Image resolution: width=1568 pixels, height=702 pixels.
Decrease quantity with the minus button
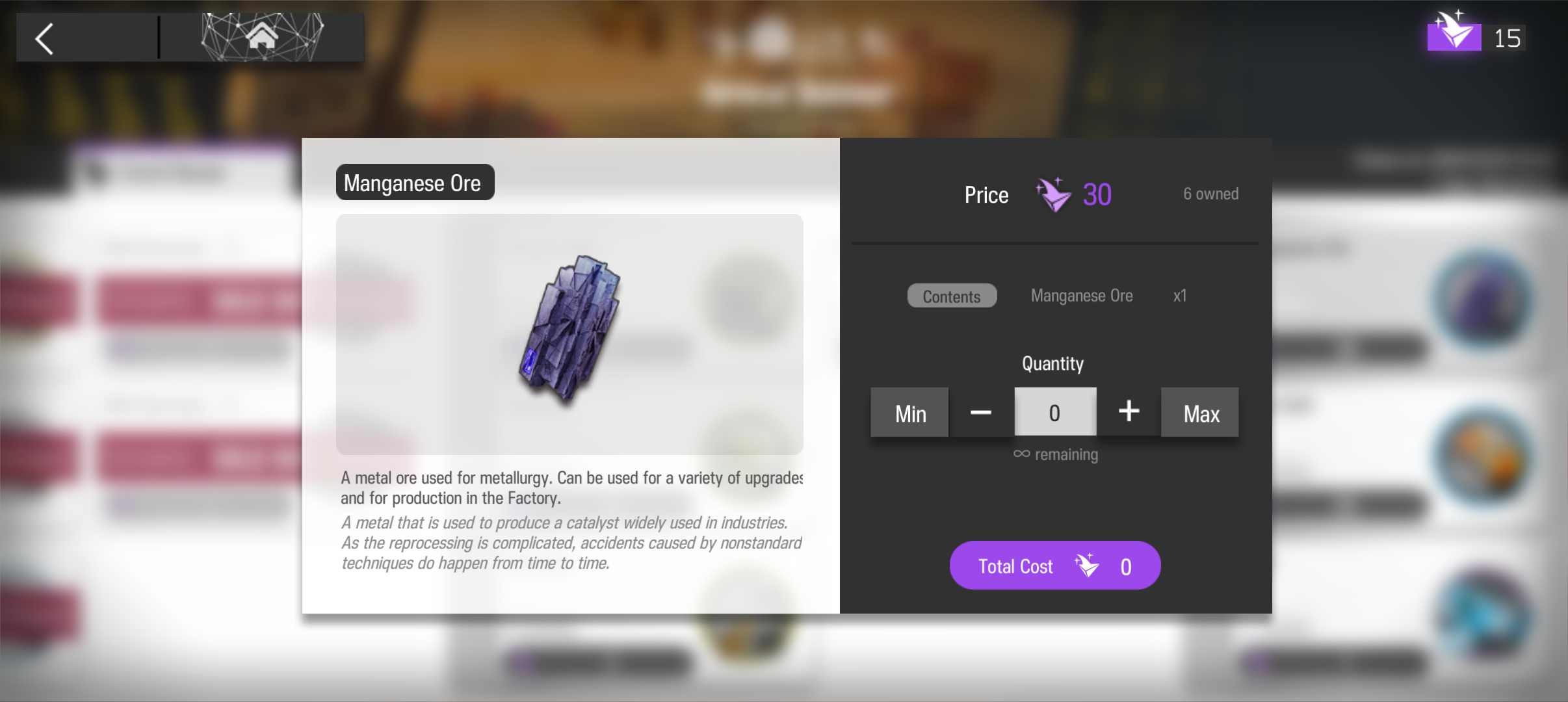tap(980, 412)
